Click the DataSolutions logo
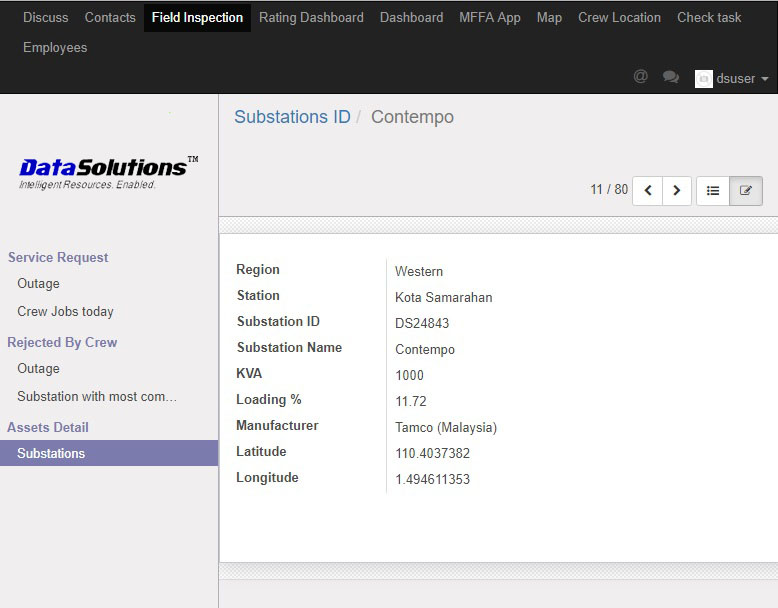 tap(108, 171)
